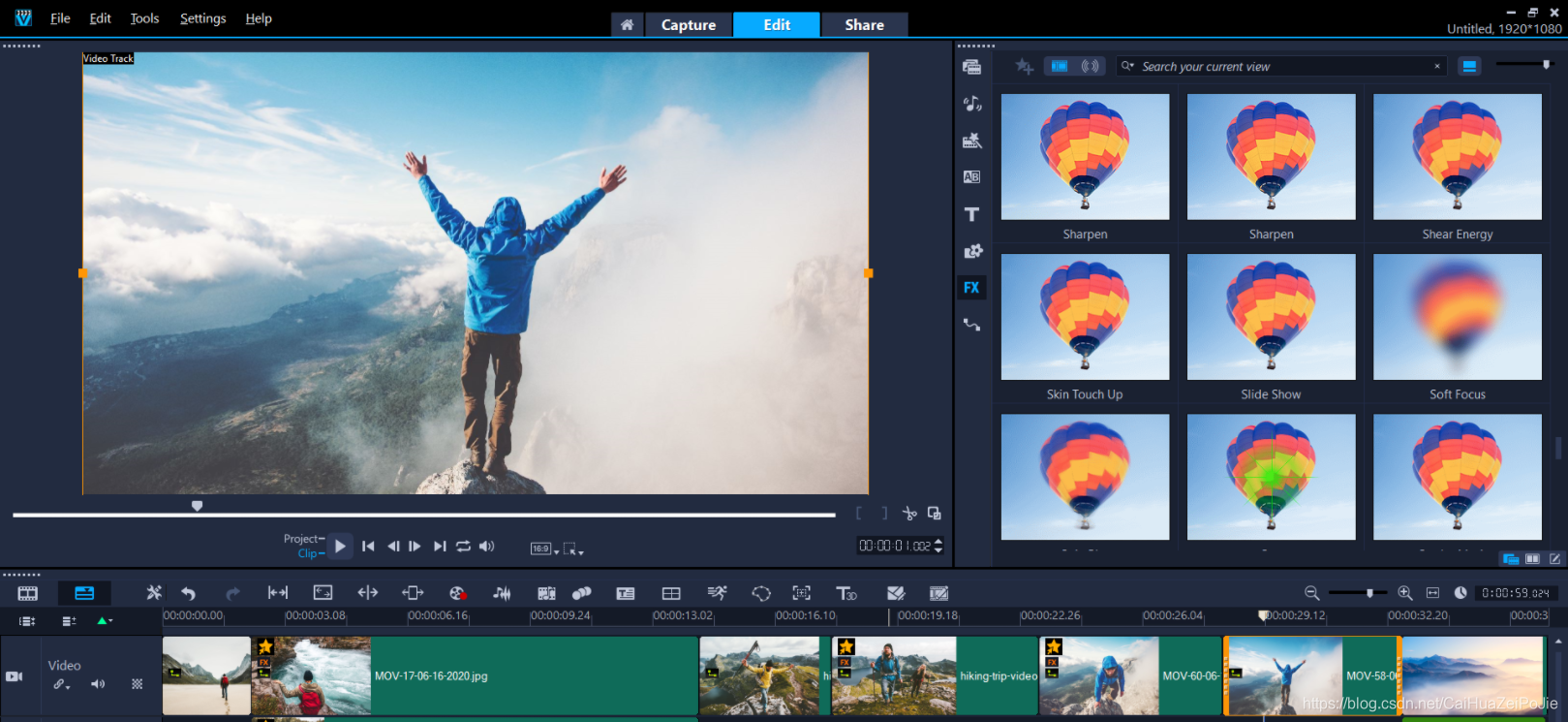Screen dimensions: 1568x722
Task: Select the Soft Focus filter thumbnail
Action: [1458, 317]
